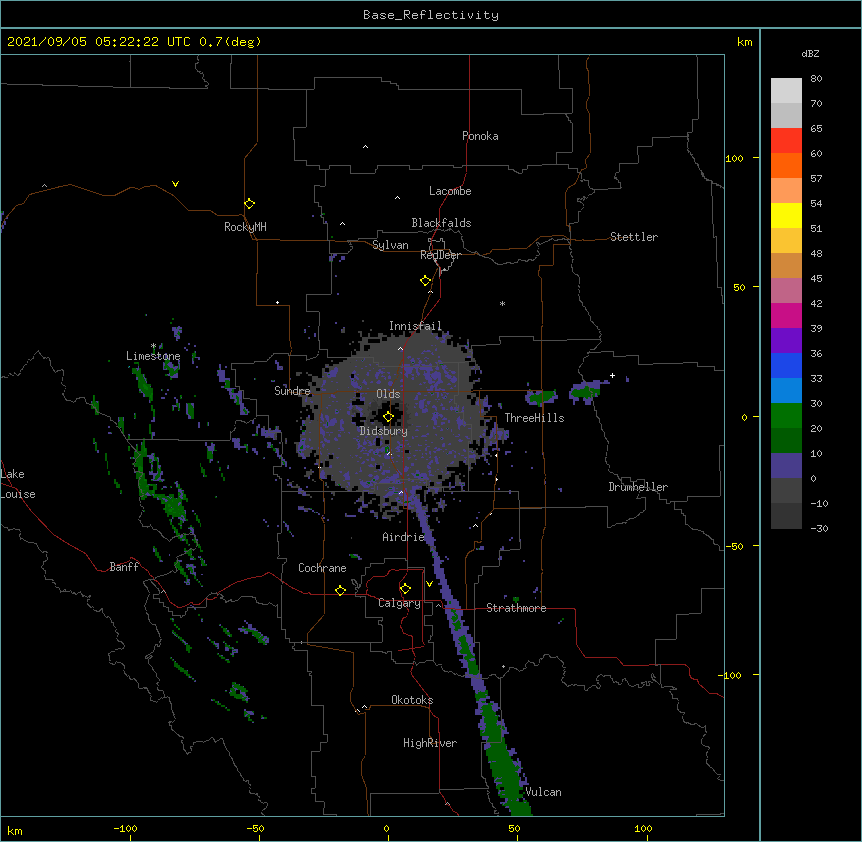Click the -50 tick on the vertical axis
The height and width of the screenshot is (842, 862).
[x=734, y=546]
